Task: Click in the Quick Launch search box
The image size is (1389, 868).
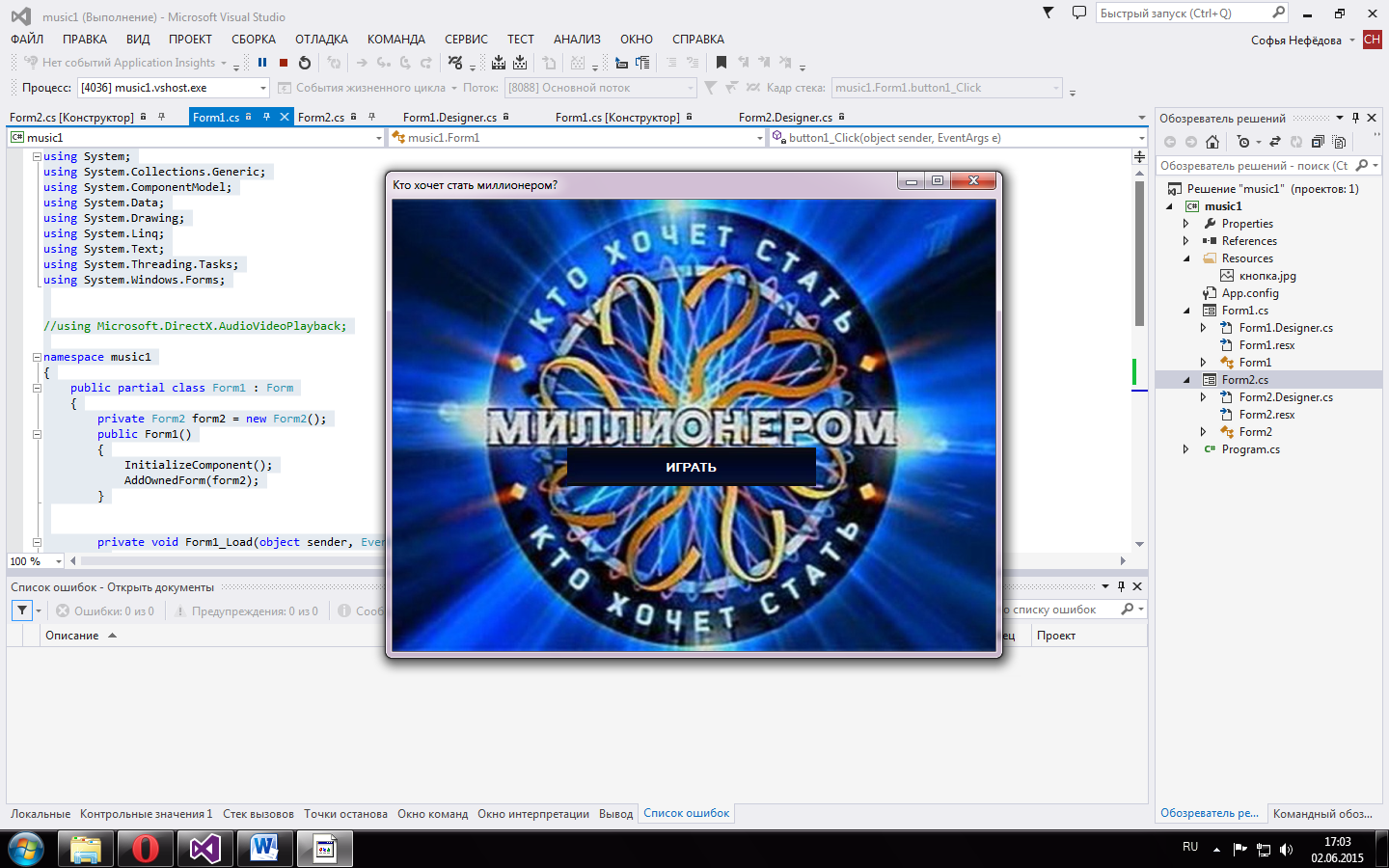Action: (x=1185, y=14)
